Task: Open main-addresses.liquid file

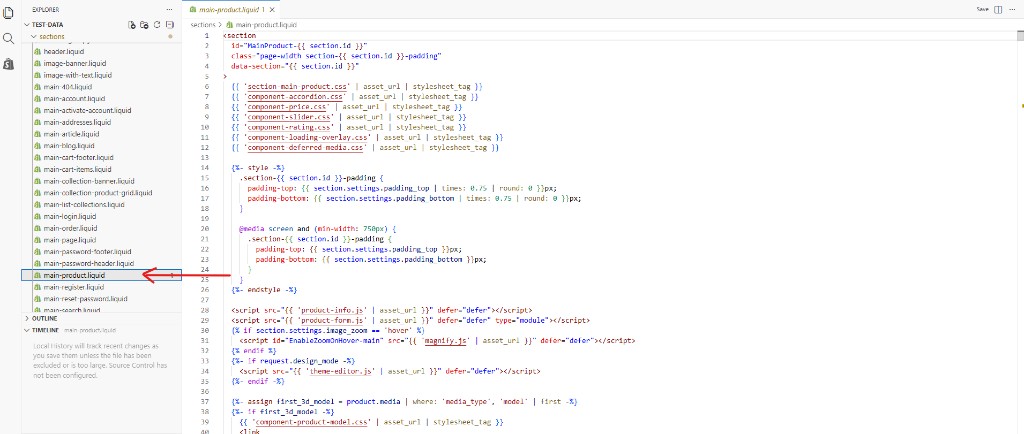Action: click(x=78, y=122)
